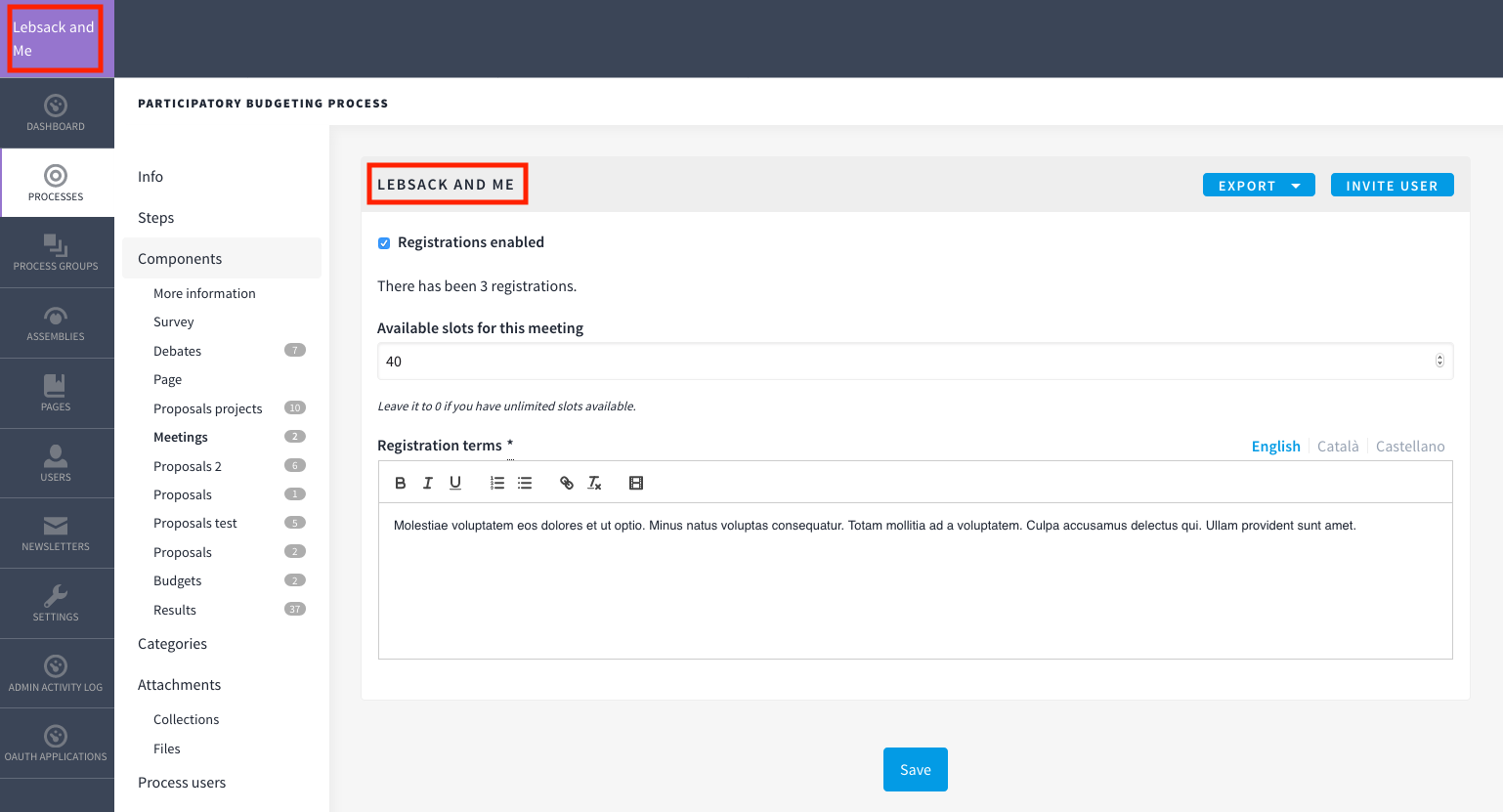This screenshot has width=1503, height=812.
Task: Switch to the Castellano language tab
Action: 1409,447
